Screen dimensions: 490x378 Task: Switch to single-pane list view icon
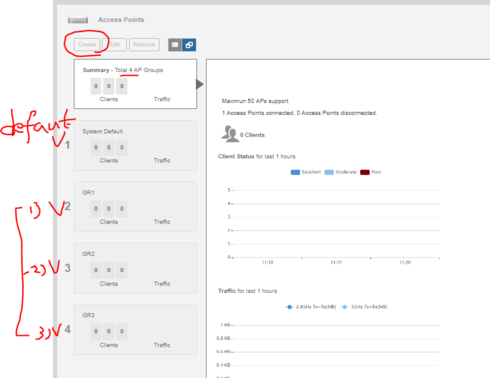[175, 45]
